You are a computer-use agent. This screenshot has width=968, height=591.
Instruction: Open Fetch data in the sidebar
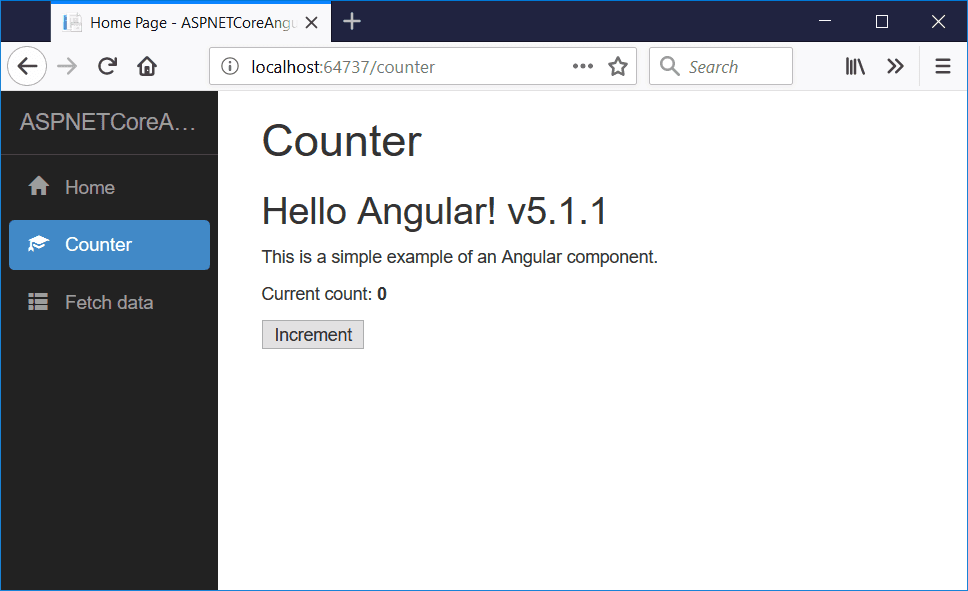tap(109, 302)
